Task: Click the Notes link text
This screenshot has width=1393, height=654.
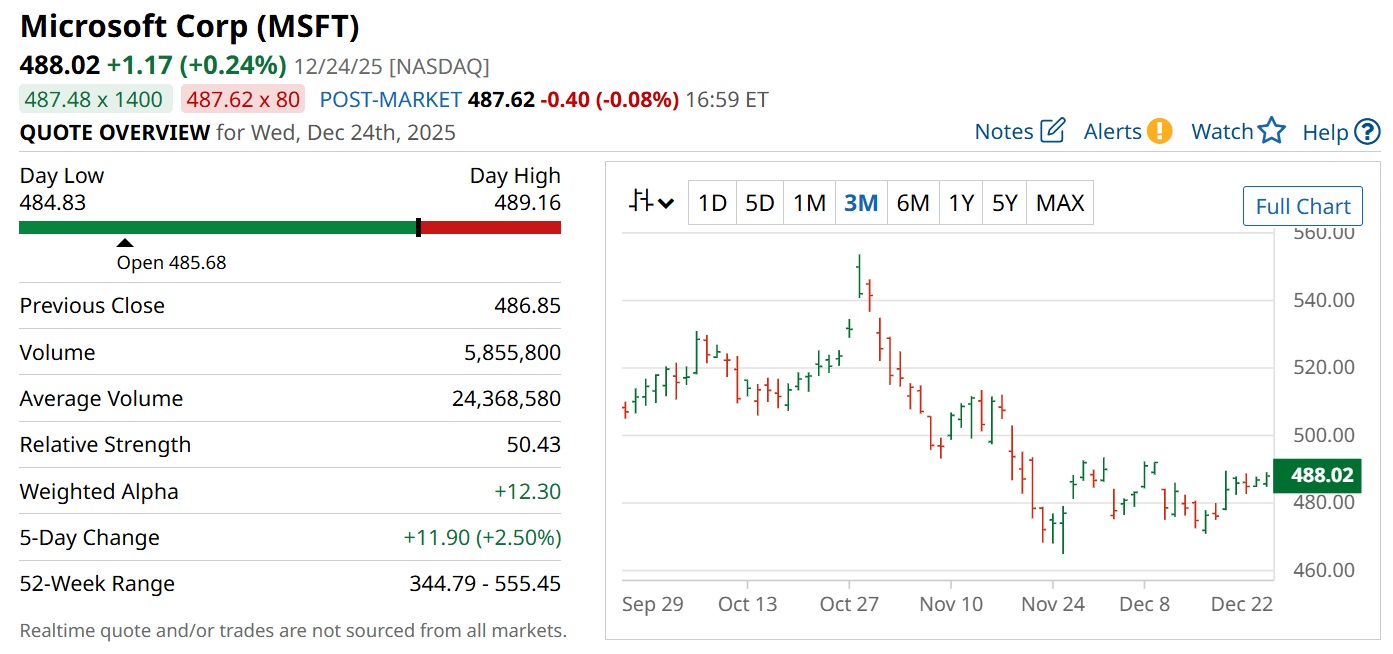Action: point(1004,131)
